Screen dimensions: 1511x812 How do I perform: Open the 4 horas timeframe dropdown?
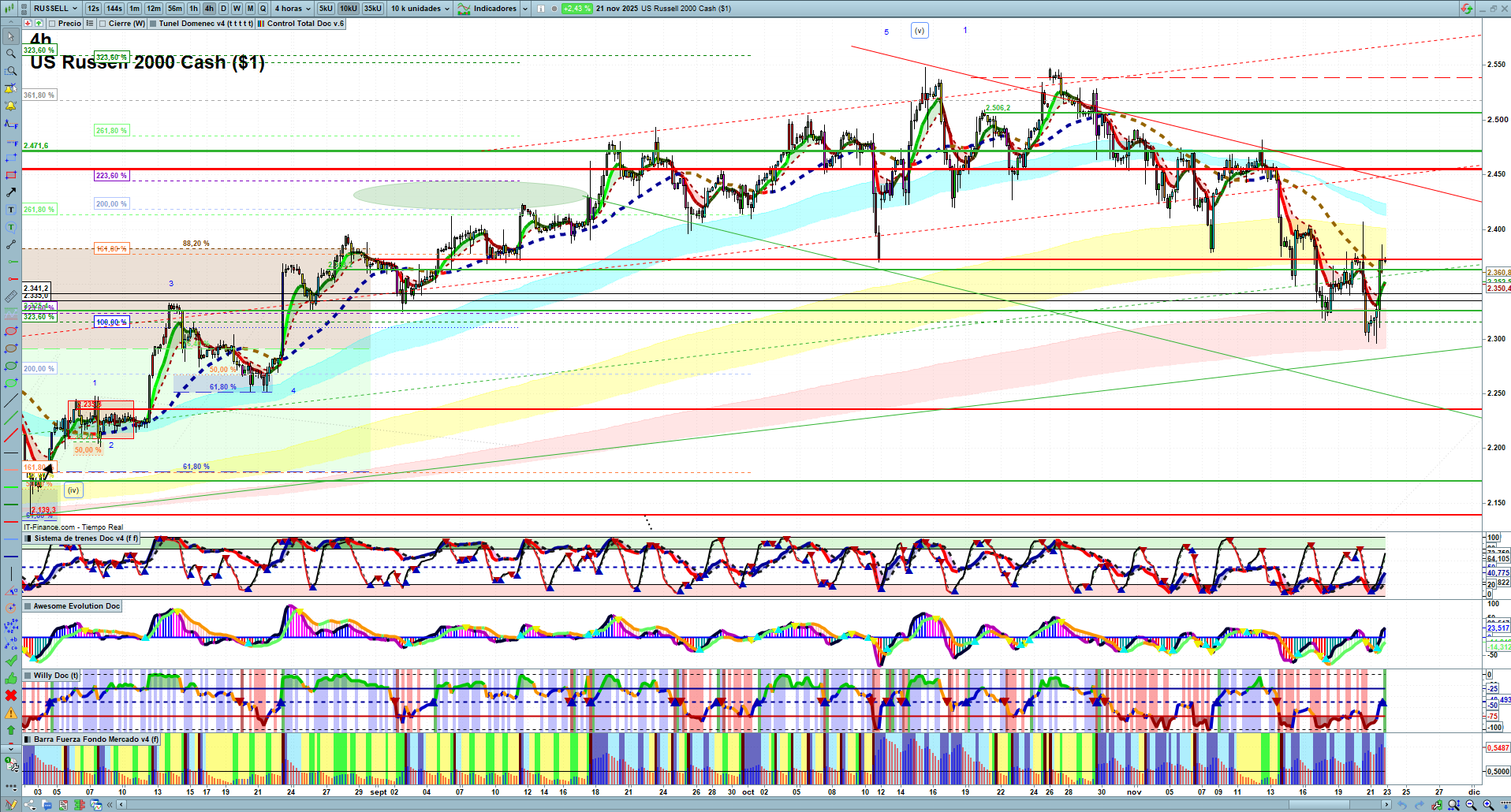pos(292,9)
